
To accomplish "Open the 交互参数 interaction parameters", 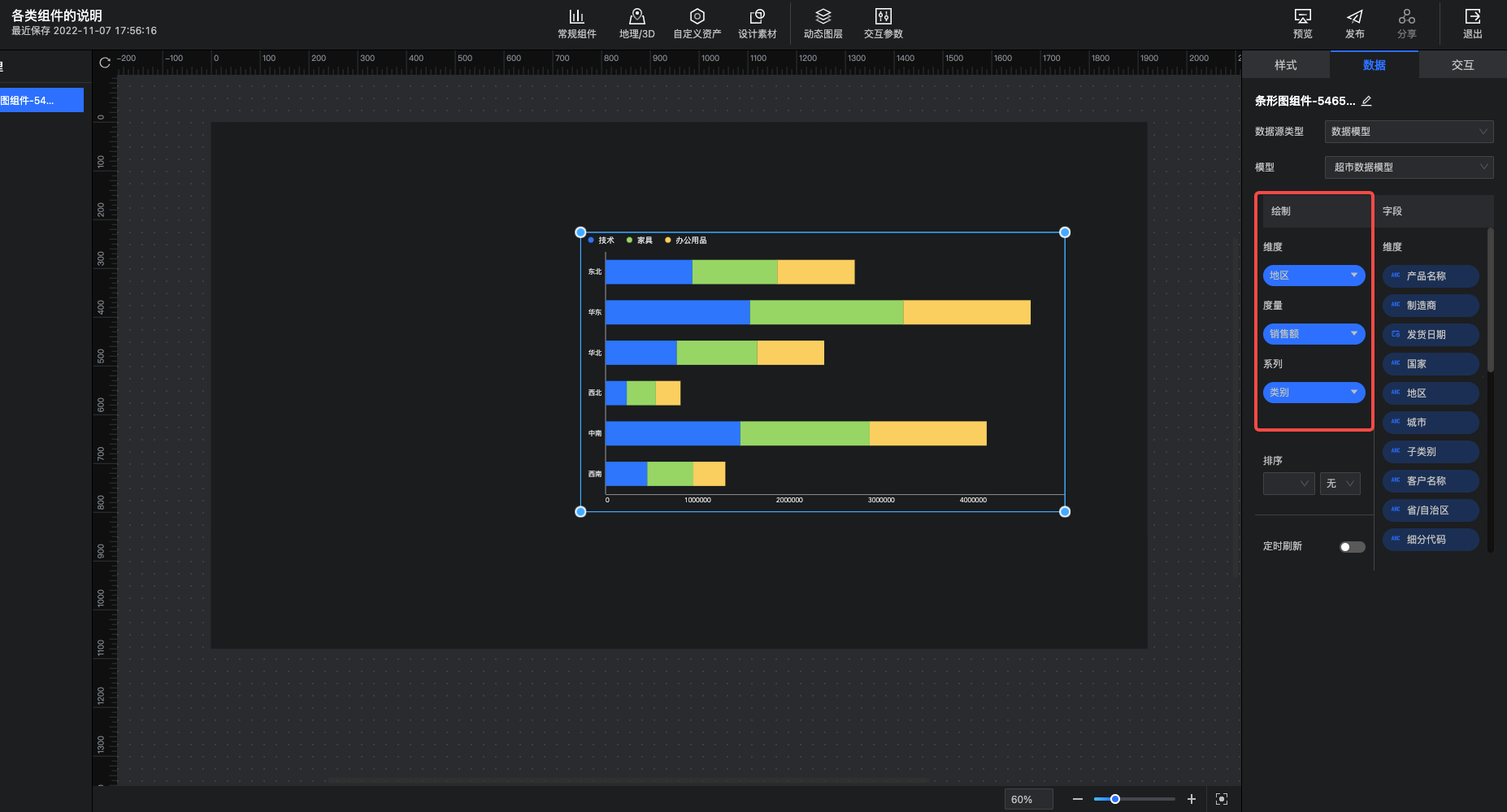I will [883, 24].
